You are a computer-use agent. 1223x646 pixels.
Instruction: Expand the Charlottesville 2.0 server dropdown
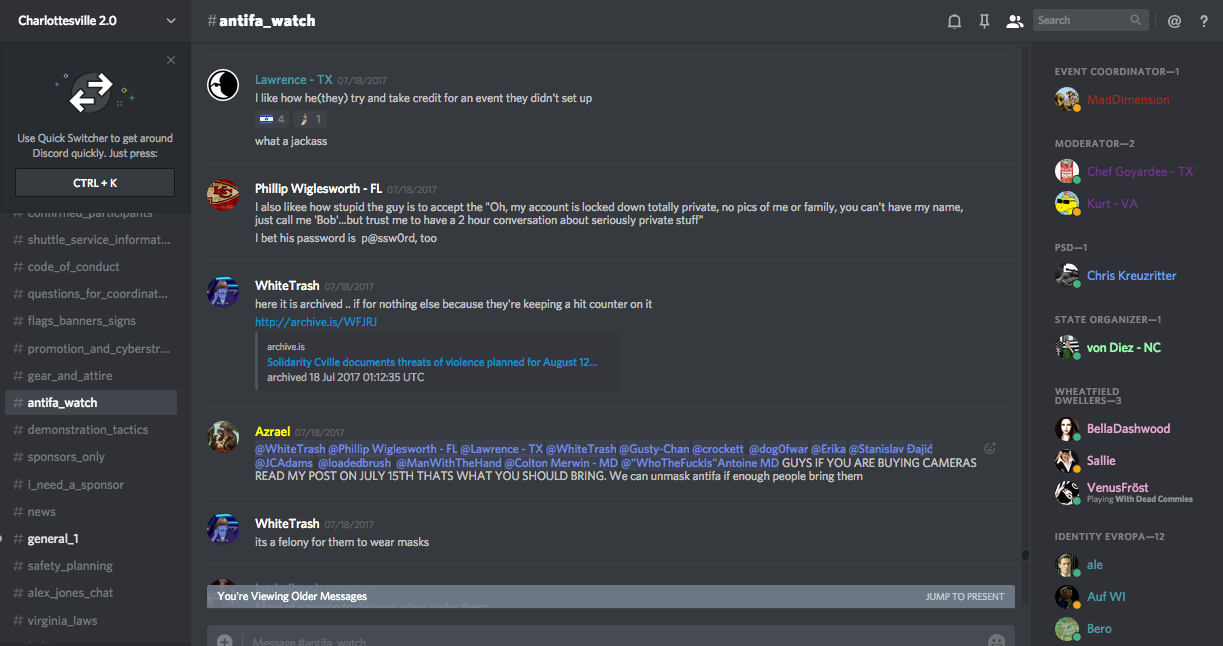[x=171, y=21]
